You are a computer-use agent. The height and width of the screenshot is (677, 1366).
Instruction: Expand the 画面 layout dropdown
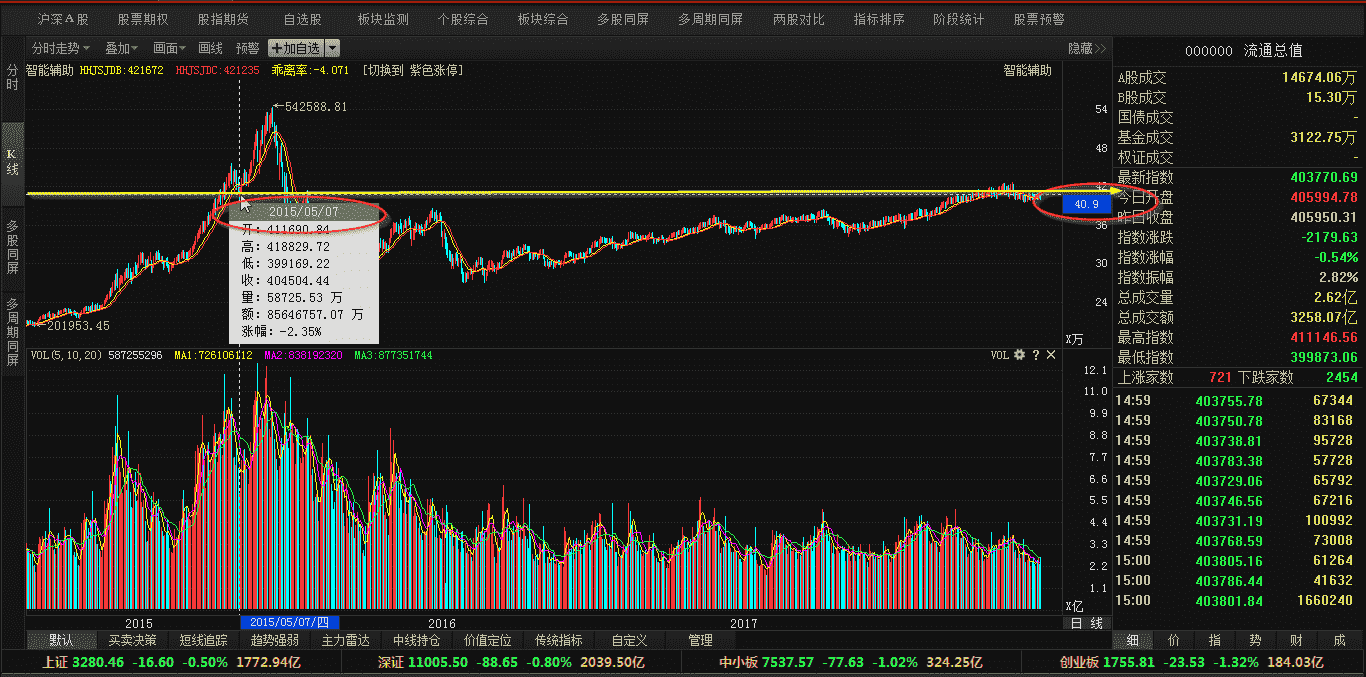pyautogui.click(x=170, y=48)
